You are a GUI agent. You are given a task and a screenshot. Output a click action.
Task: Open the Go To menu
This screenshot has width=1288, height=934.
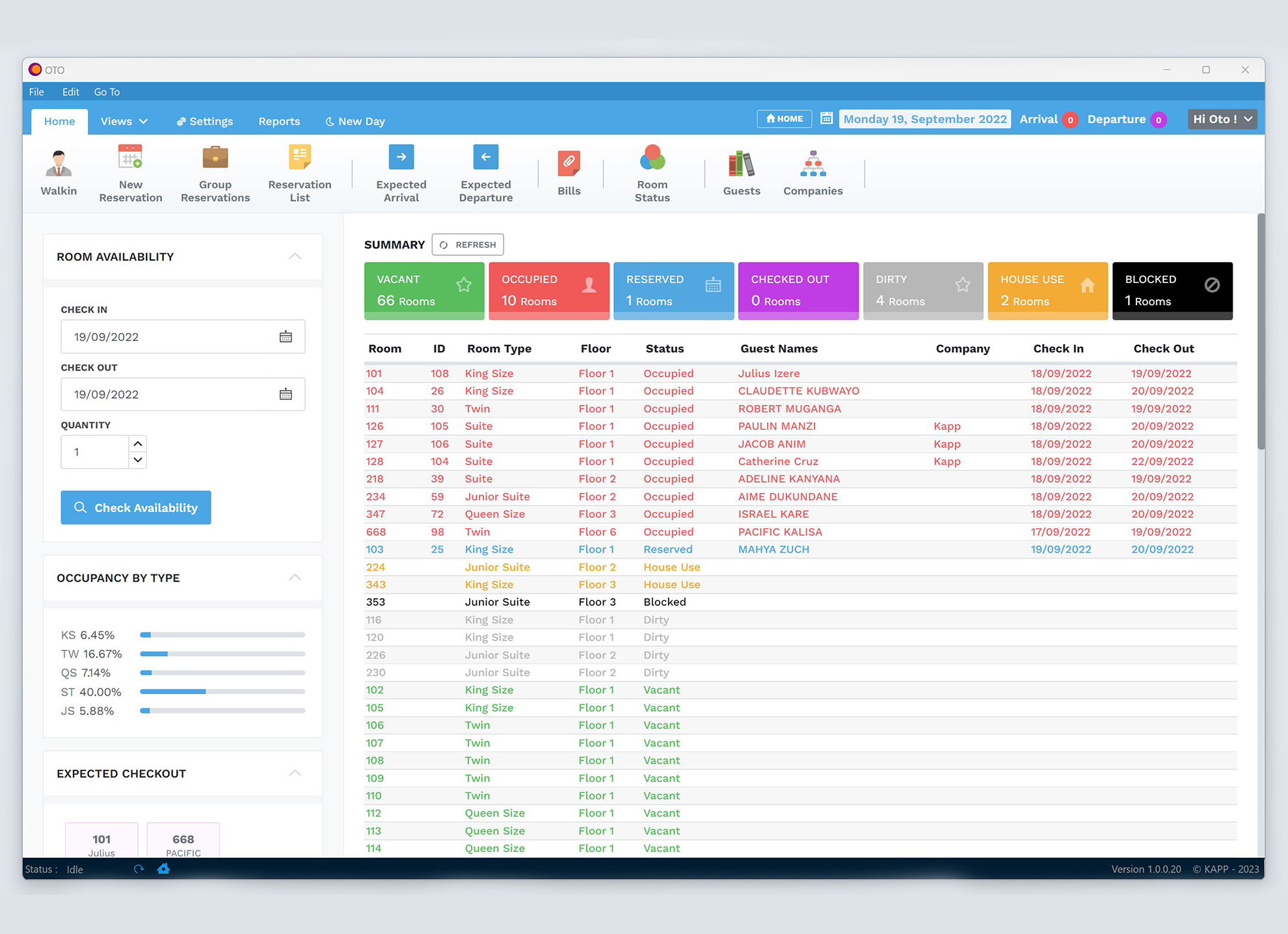pos(107,92)
